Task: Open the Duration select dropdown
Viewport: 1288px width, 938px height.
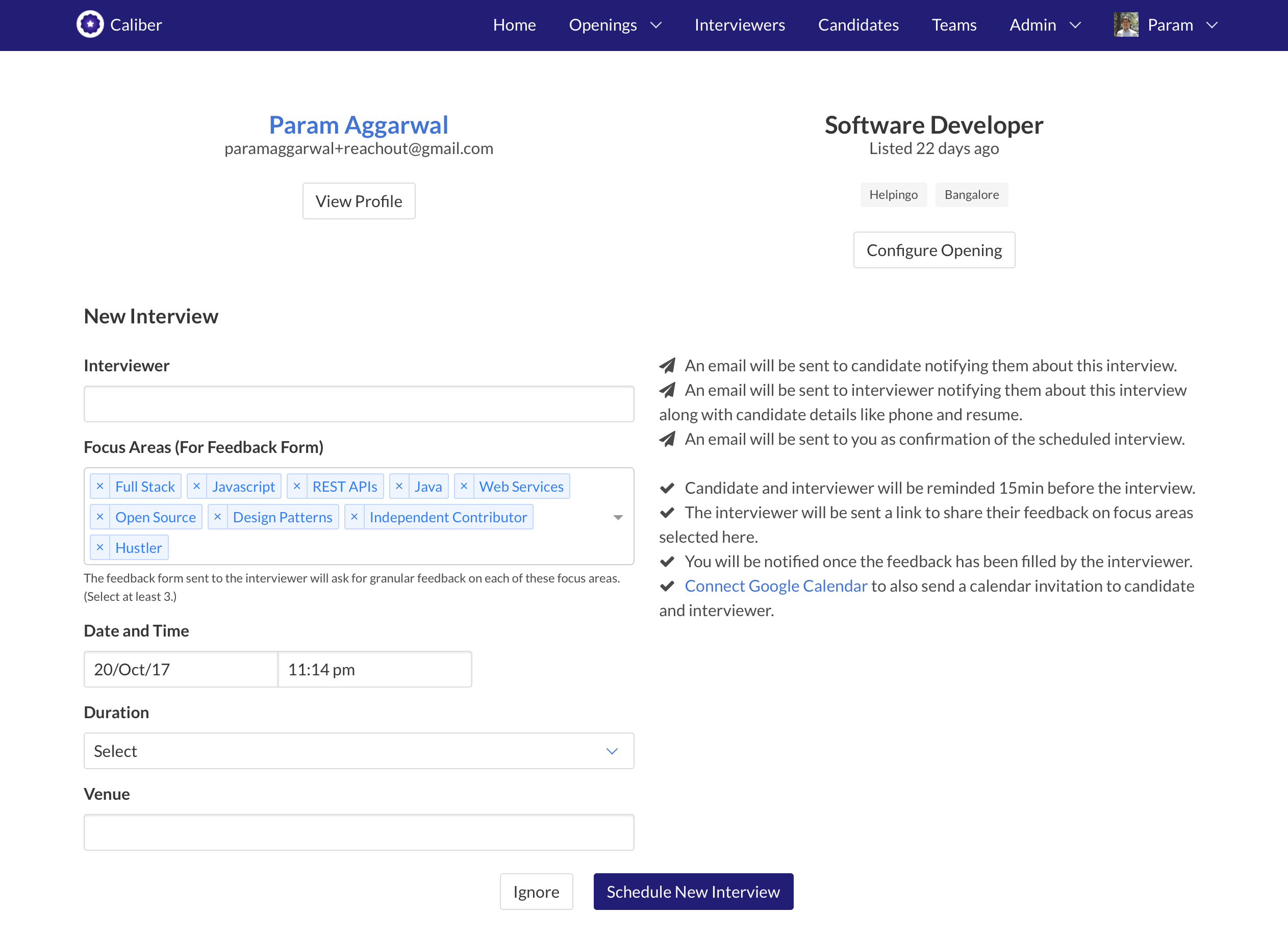Action: click(x=359, y=751)
